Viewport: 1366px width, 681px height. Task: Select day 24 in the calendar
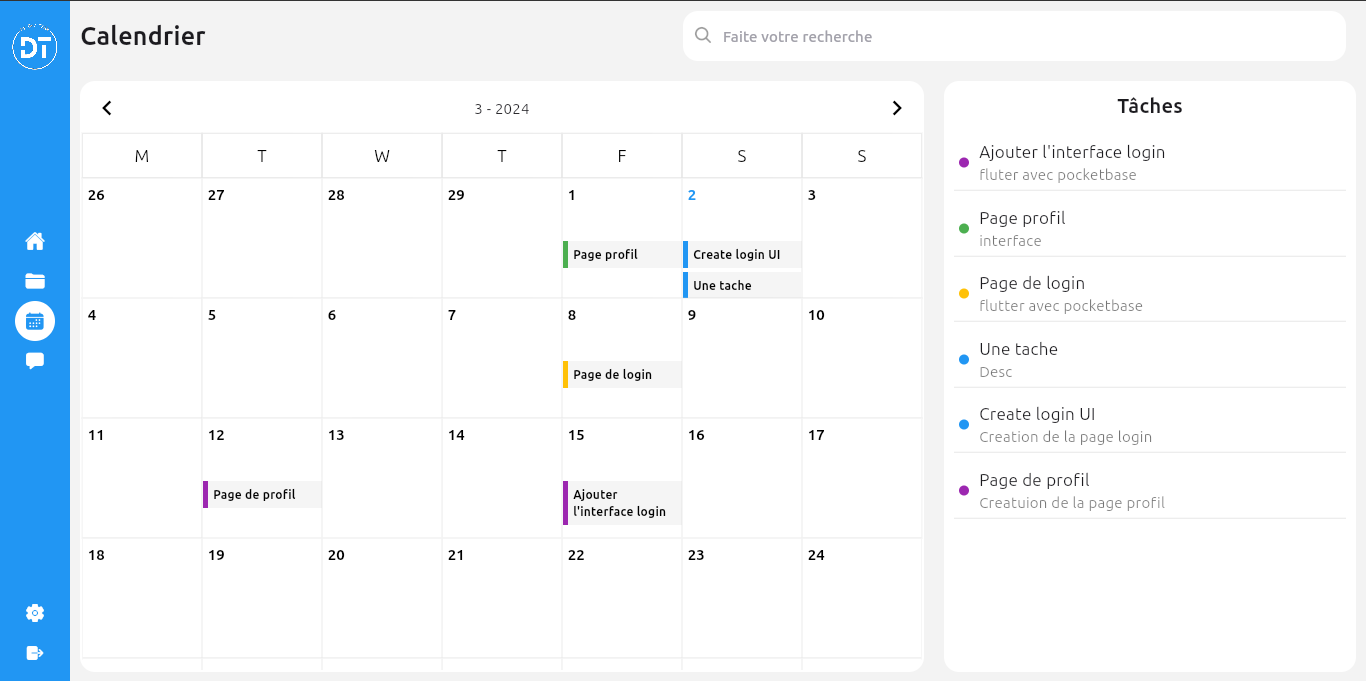(x=816, y=555)
